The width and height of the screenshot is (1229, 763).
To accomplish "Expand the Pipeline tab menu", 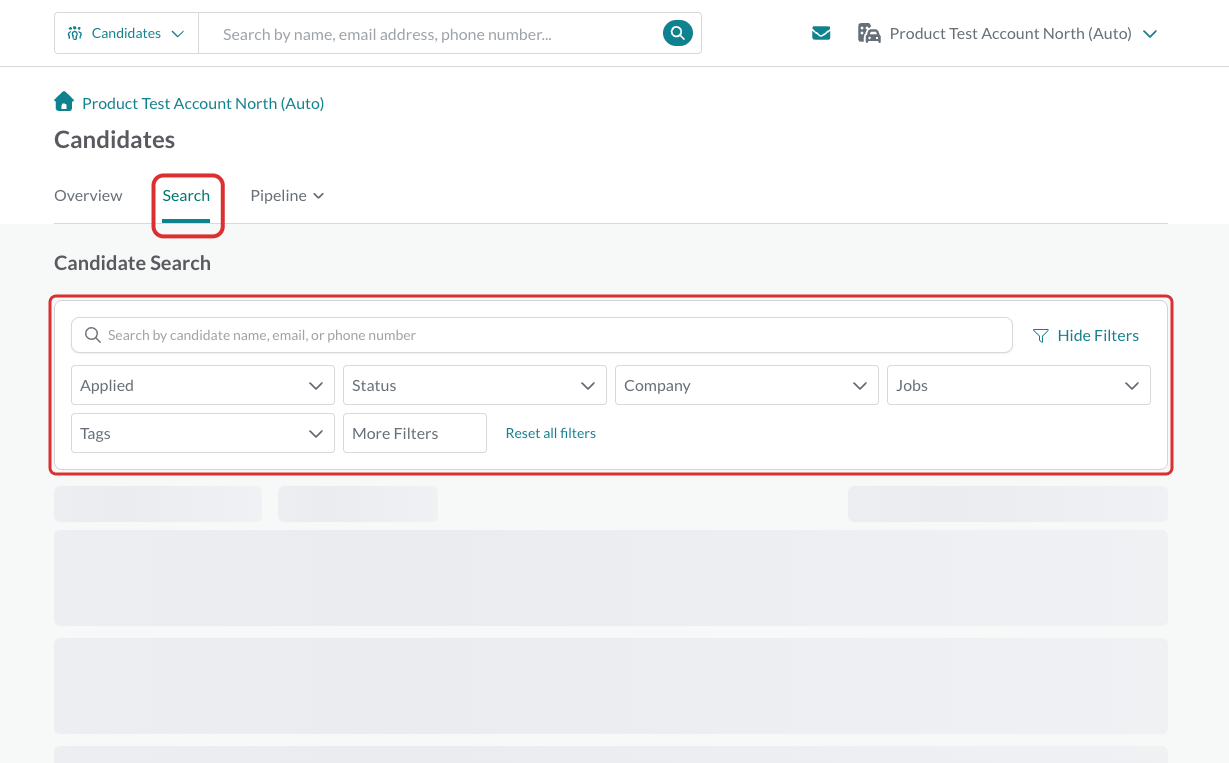I will click(287, 196).
